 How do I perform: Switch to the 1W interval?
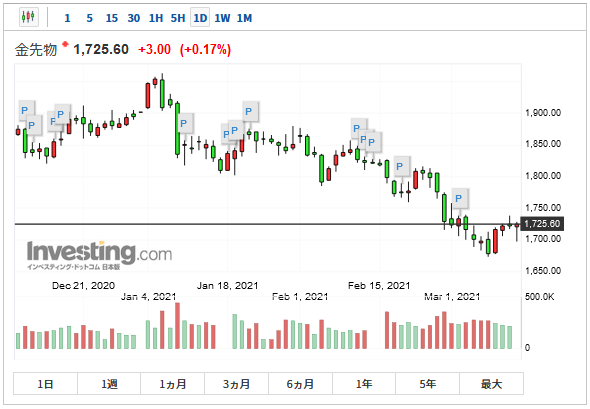pos(222,18)
